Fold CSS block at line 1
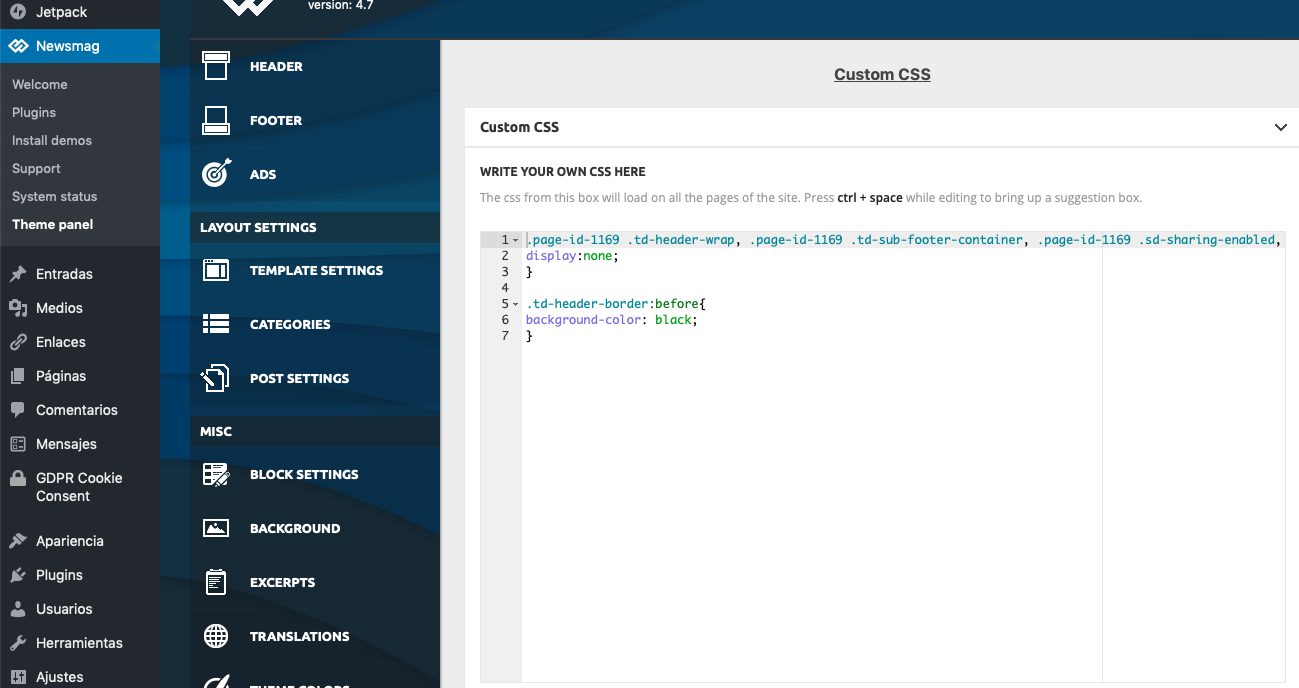 coord(515,240)
